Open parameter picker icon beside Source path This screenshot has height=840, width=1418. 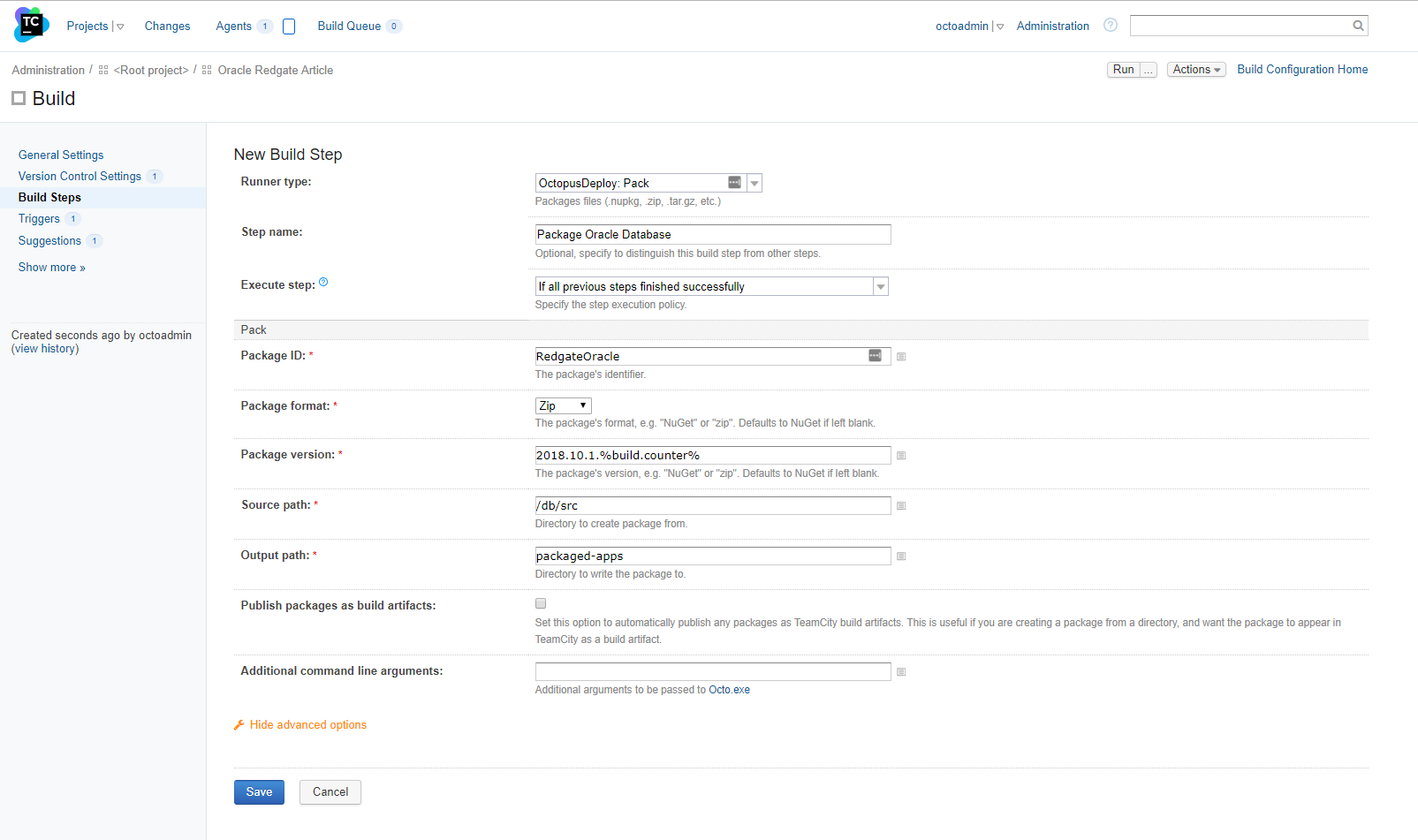[901, 506]
